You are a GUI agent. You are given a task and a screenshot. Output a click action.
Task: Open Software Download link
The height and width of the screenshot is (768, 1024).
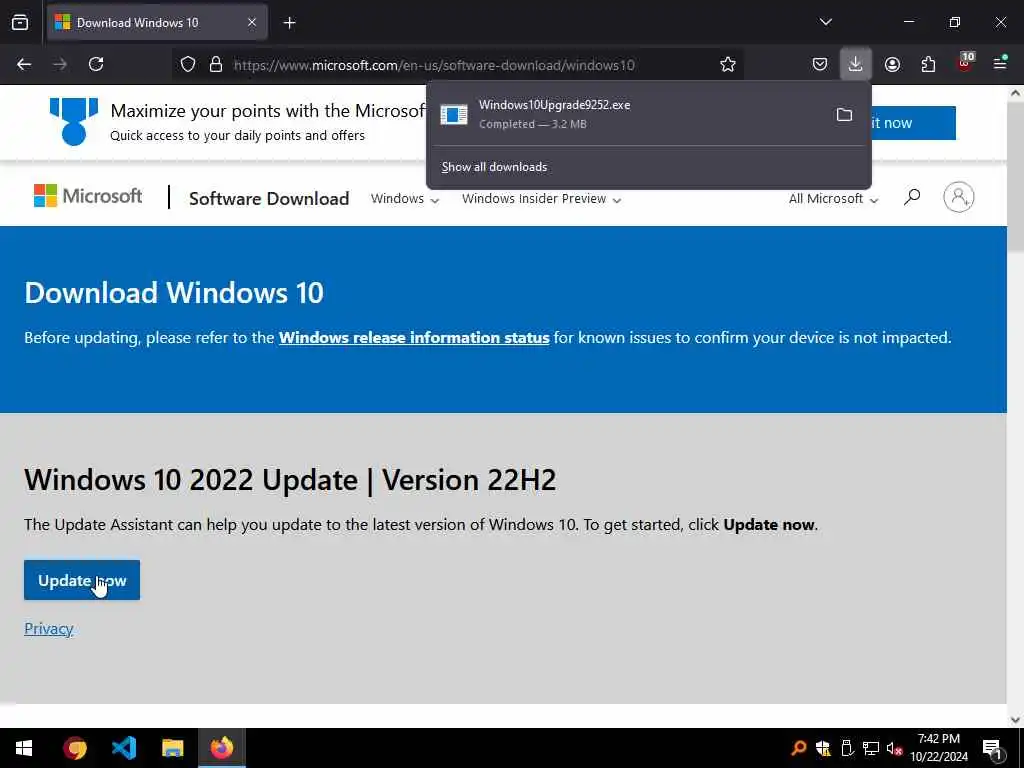(x=269, y=199)
